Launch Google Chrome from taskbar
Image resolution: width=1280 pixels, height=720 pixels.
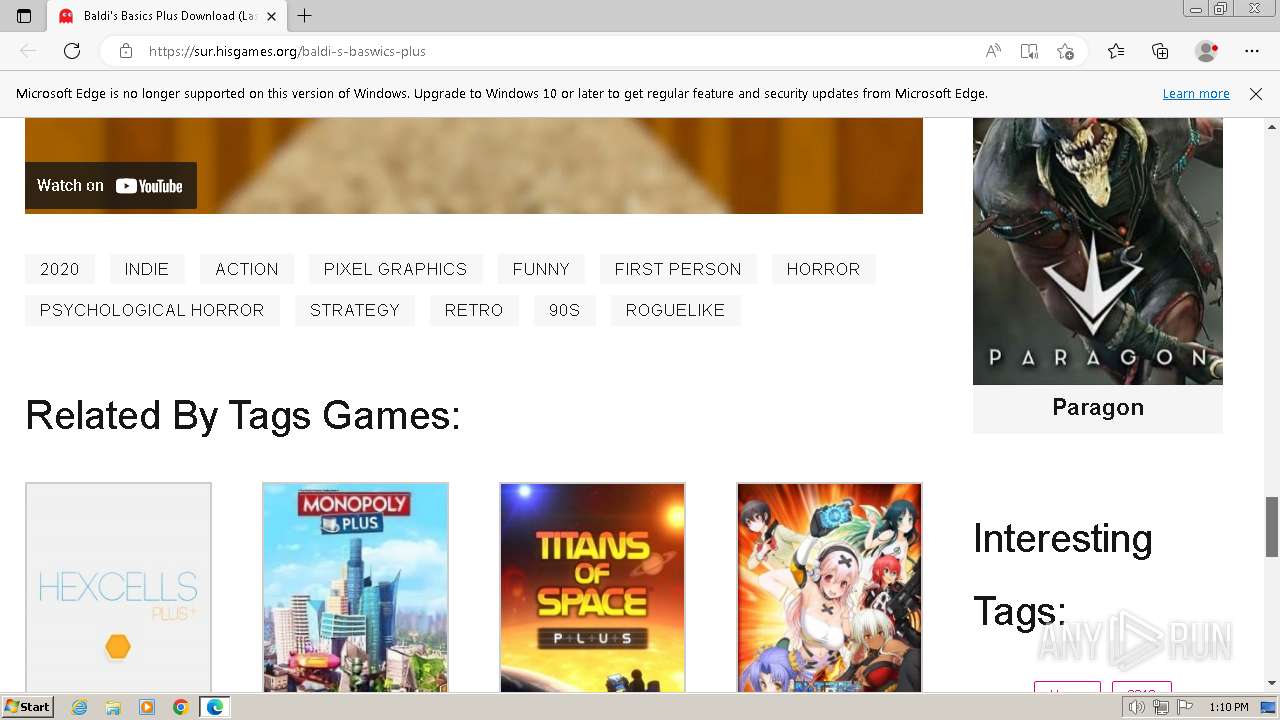pyautogui.click(x=180, y=707)
